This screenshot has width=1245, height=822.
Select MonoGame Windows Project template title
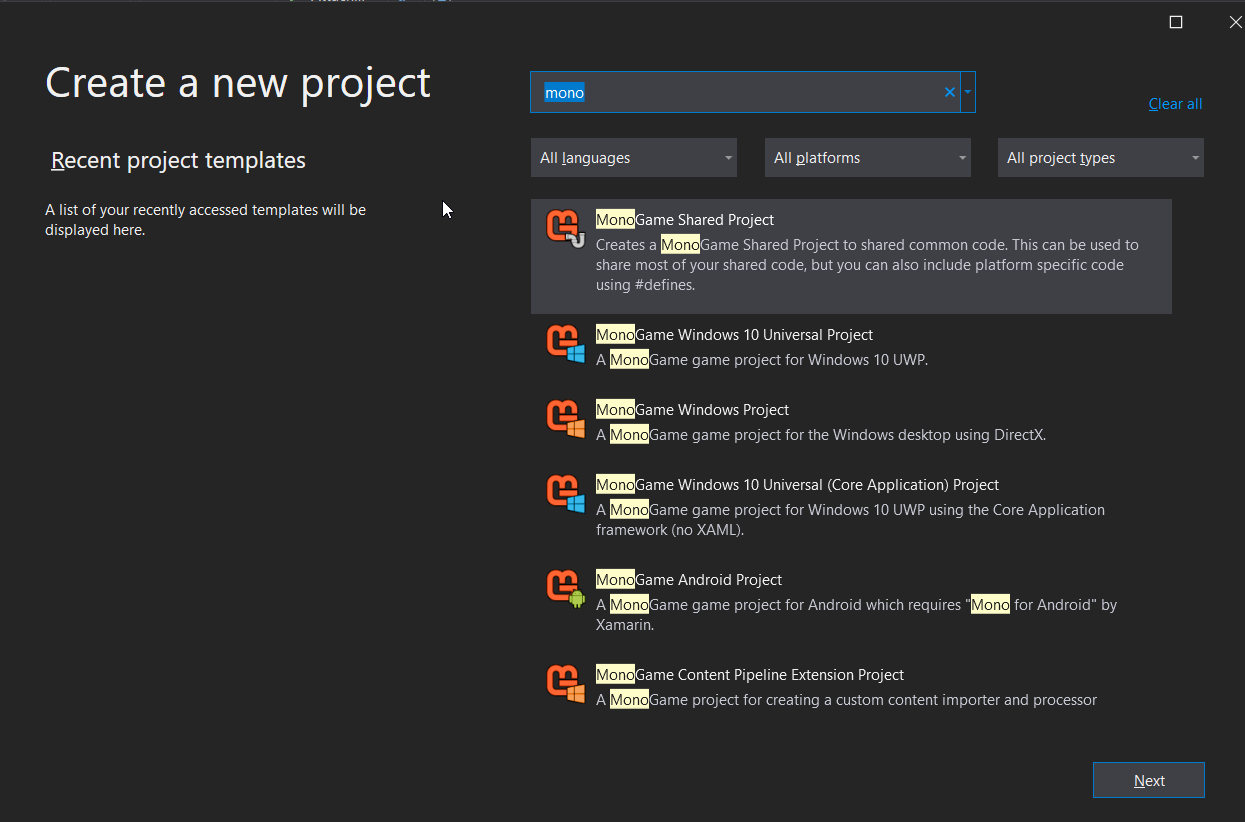click(692, 410)
